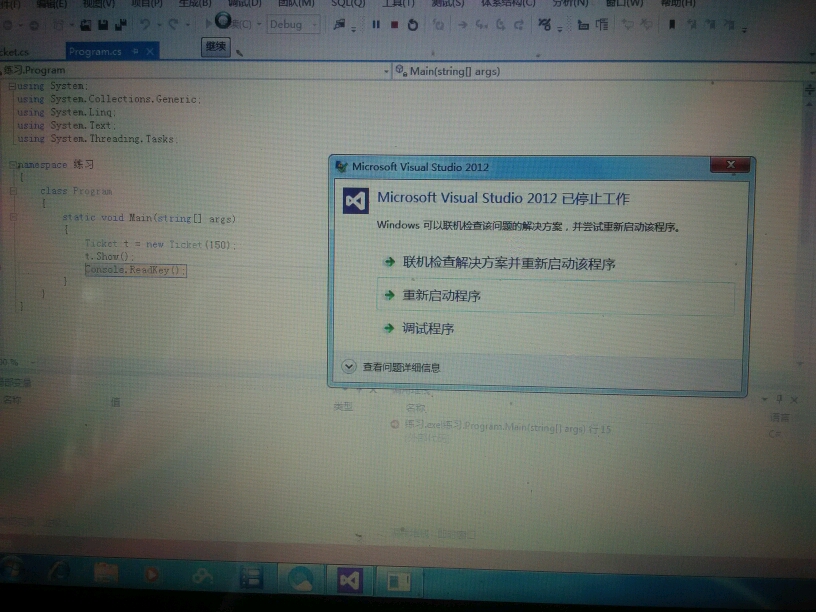This screenshot has height=612, width=816.
Task: Click the black bookmark toggle icon
Action: pyautogui.click(x=672, y=24)
